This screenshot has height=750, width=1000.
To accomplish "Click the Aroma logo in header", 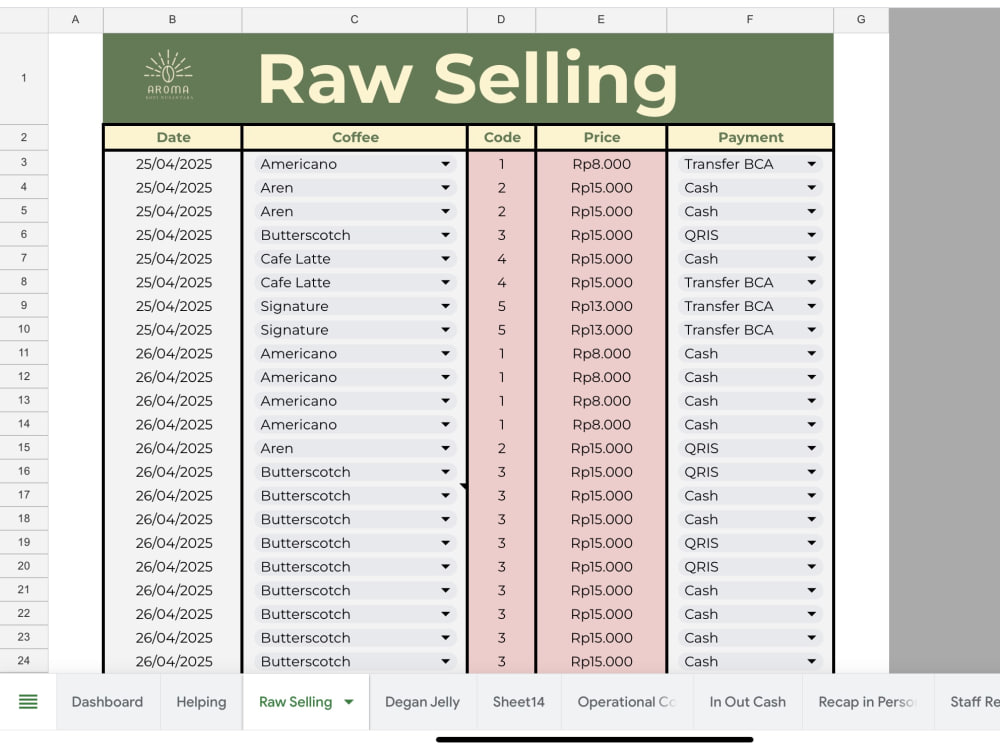I will [168, 76].
